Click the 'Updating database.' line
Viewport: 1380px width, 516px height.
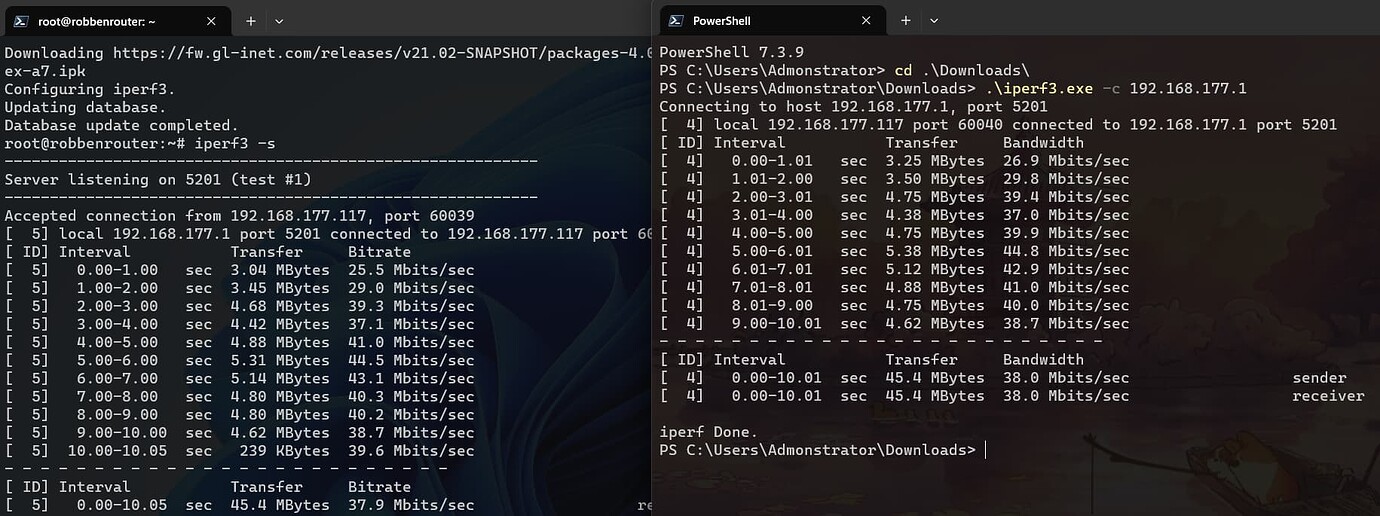(x=85, y=107)
